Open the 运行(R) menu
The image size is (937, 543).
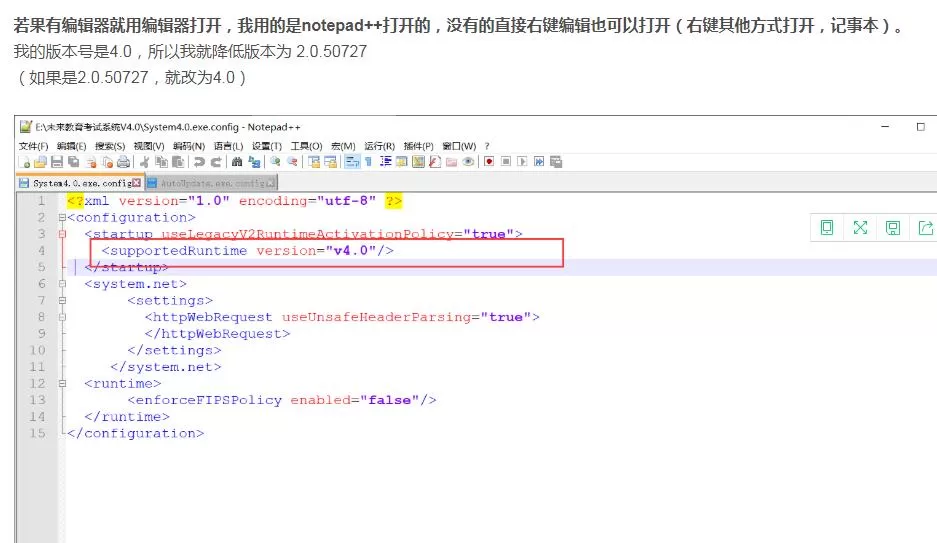pos(379,146)
